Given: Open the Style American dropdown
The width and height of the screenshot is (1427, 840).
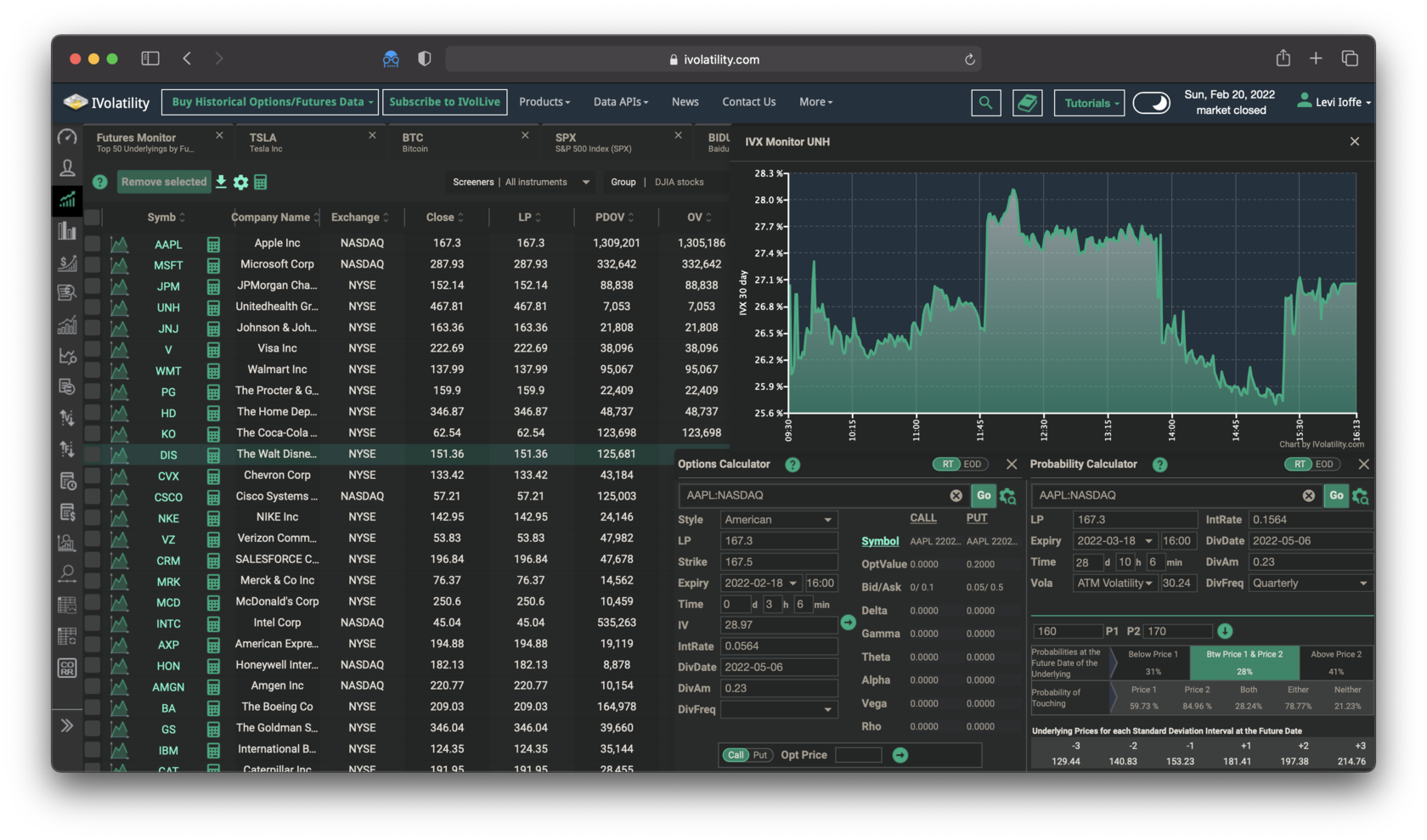Looking at the screenshot, I should [x=778, y=520].
